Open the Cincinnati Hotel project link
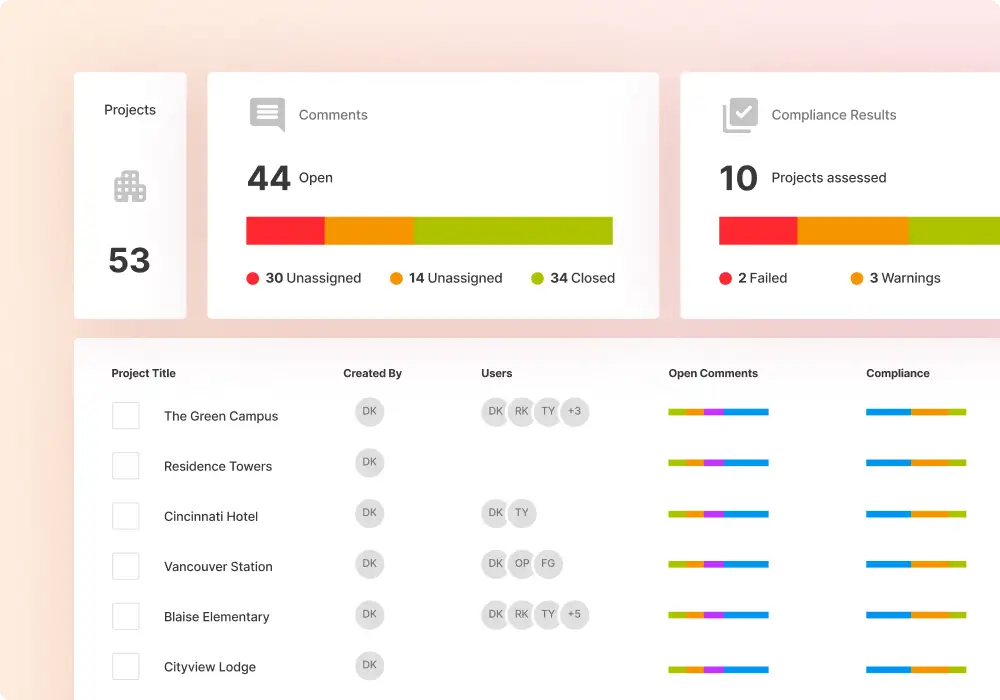Image resolution: width=1000 pixels, height=700 pixels. pos(211,517)
